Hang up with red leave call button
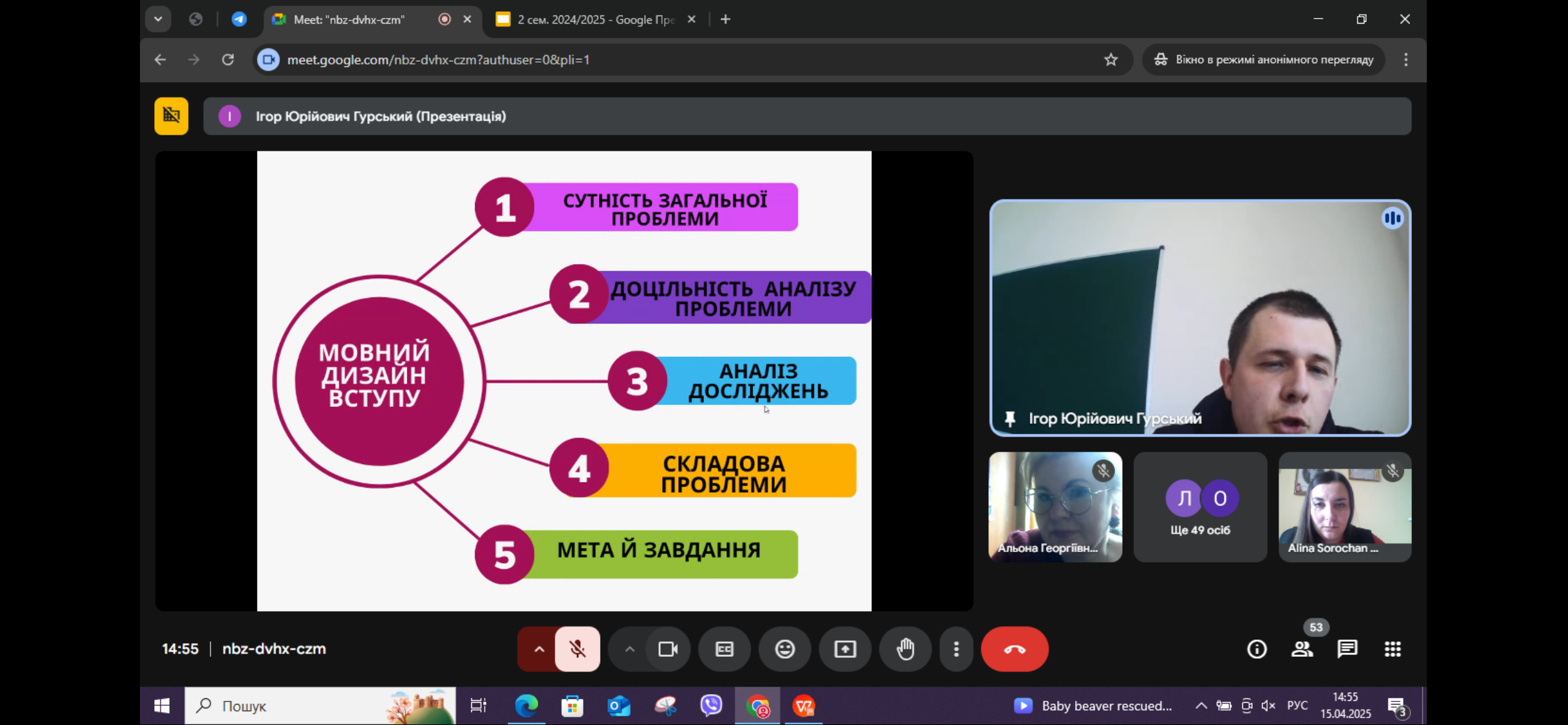Screen dimensions: 1568x725 (1014, 649)
